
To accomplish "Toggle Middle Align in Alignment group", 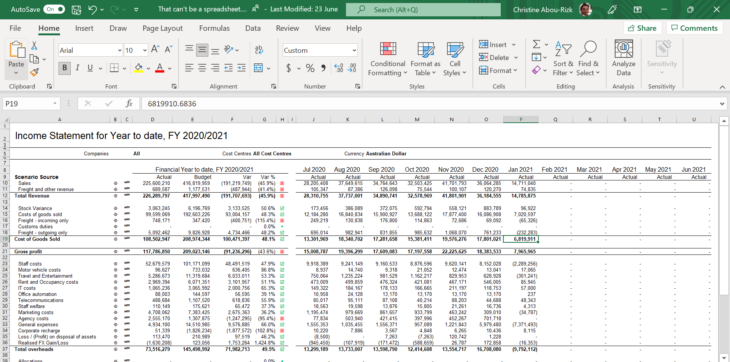I will (202, 50).
